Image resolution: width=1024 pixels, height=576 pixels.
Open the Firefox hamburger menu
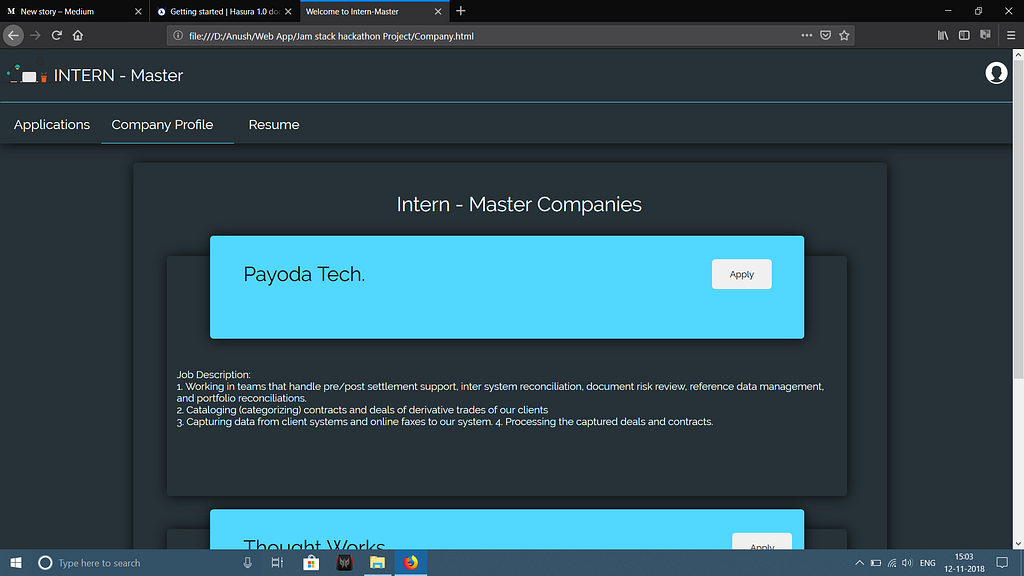click(x=1011, y=35)
